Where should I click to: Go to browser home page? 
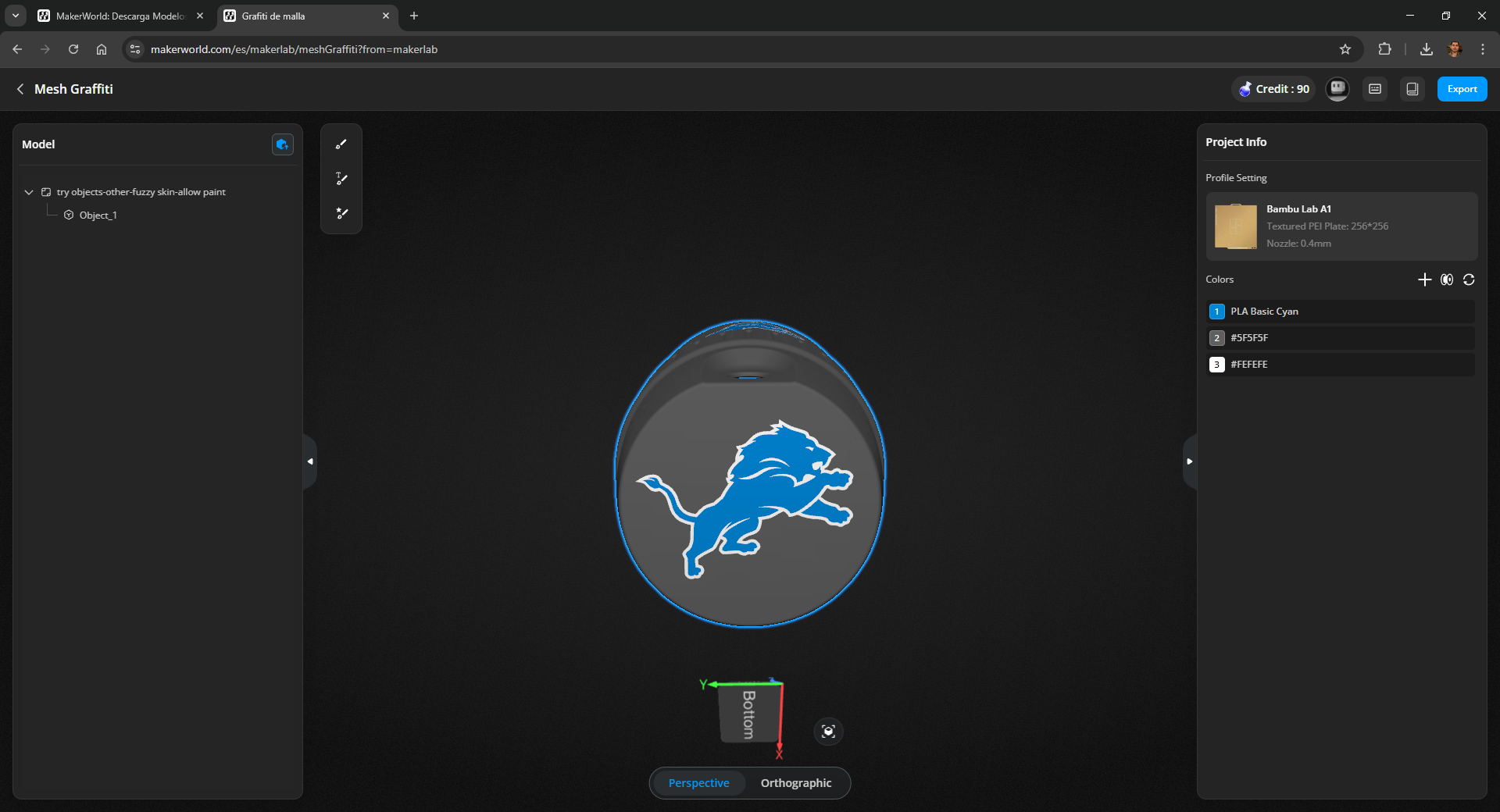(x=102, y=49)
